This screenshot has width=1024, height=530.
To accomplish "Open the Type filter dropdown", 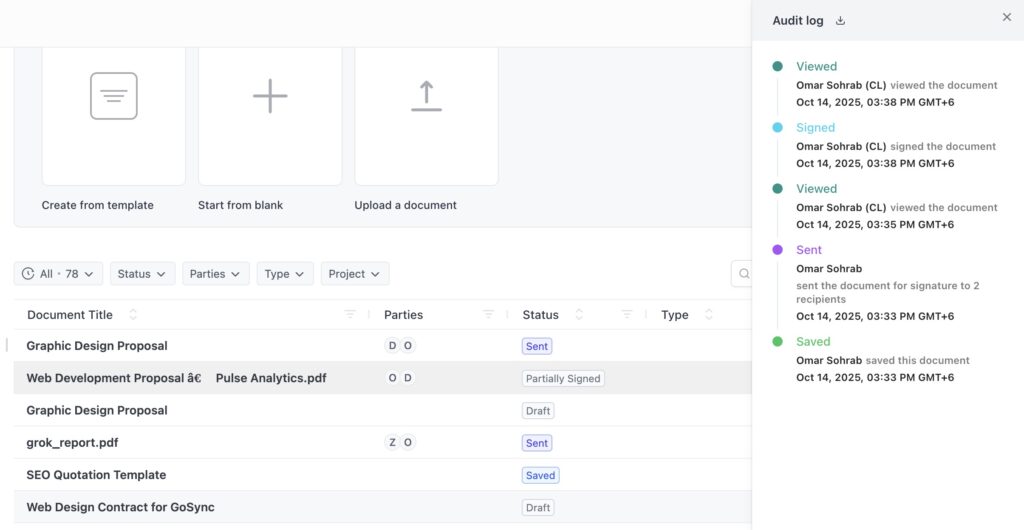I will click(284, 274).
